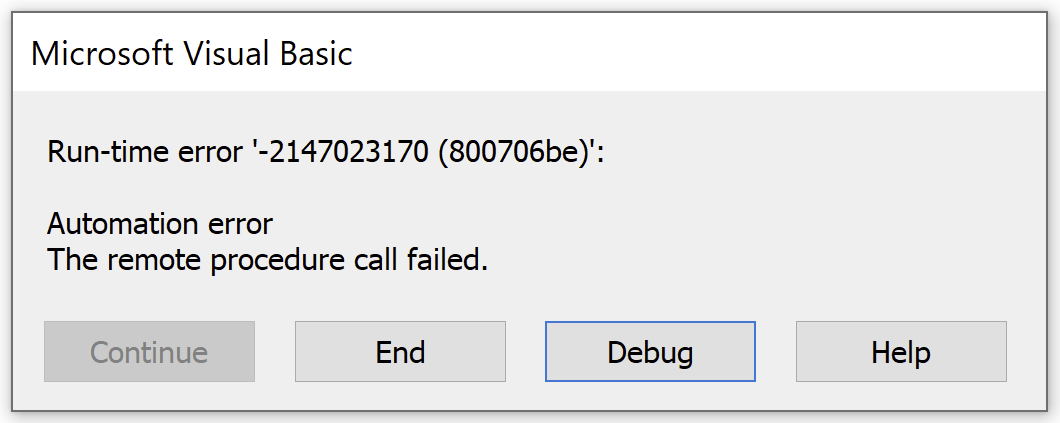Click the remote procedure call failed message
Screen dimensions: 1060x423
click(267, 260)
